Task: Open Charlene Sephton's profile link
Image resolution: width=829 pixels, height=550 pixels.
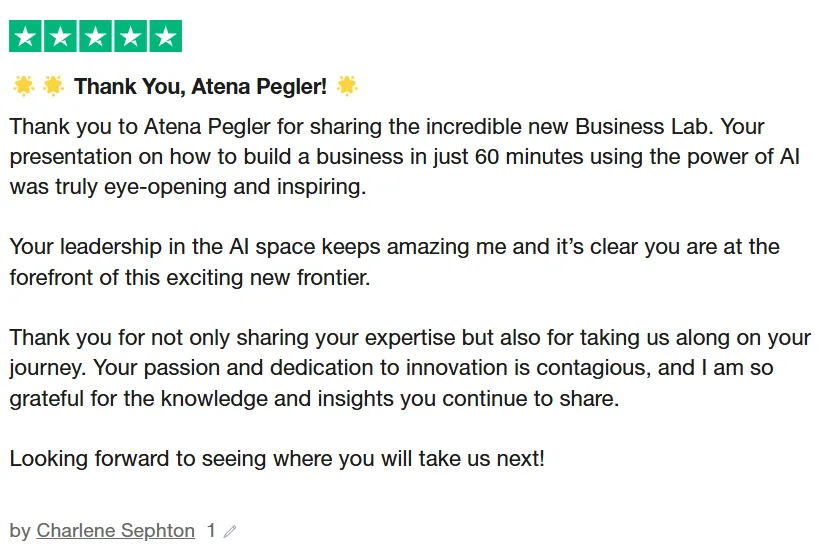Action: click(115, 531)
